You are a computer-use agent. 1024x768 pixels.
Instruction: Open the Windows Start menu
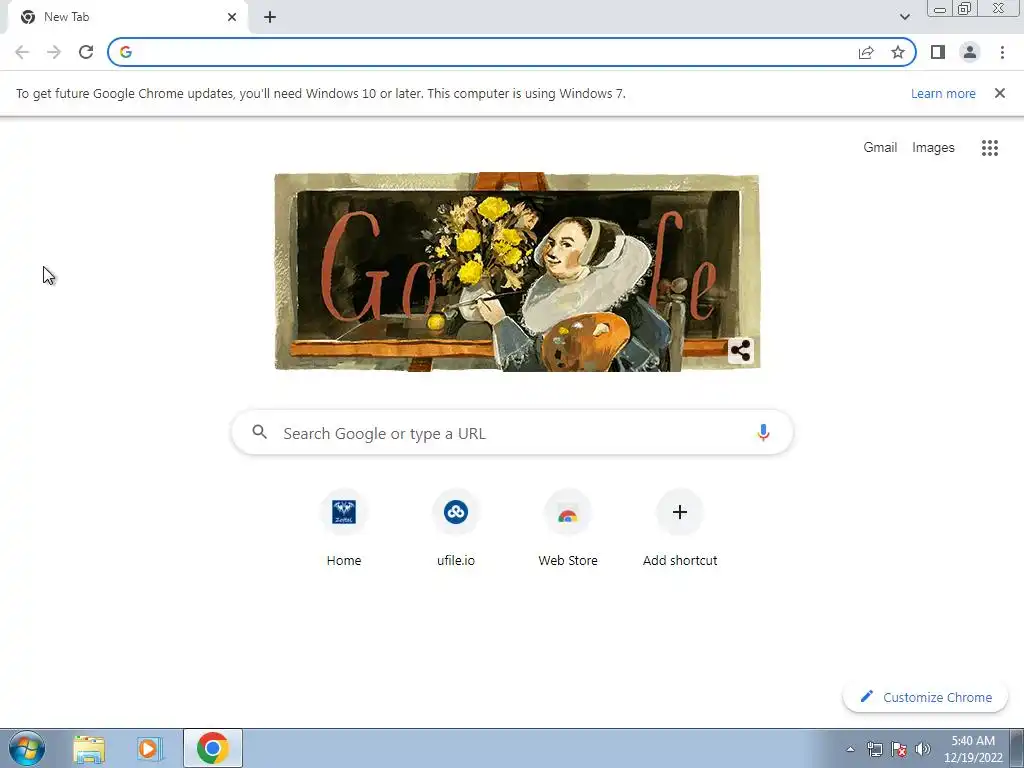pyautogui.click(x=27, y=749)
